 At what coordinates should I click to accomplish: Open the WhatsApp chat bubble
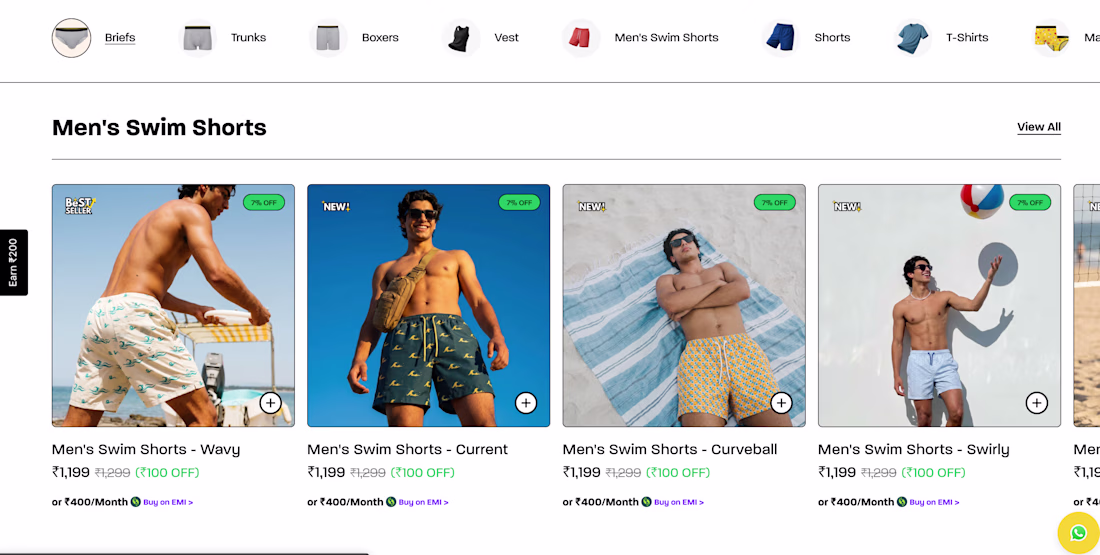tap(1078, 533)
